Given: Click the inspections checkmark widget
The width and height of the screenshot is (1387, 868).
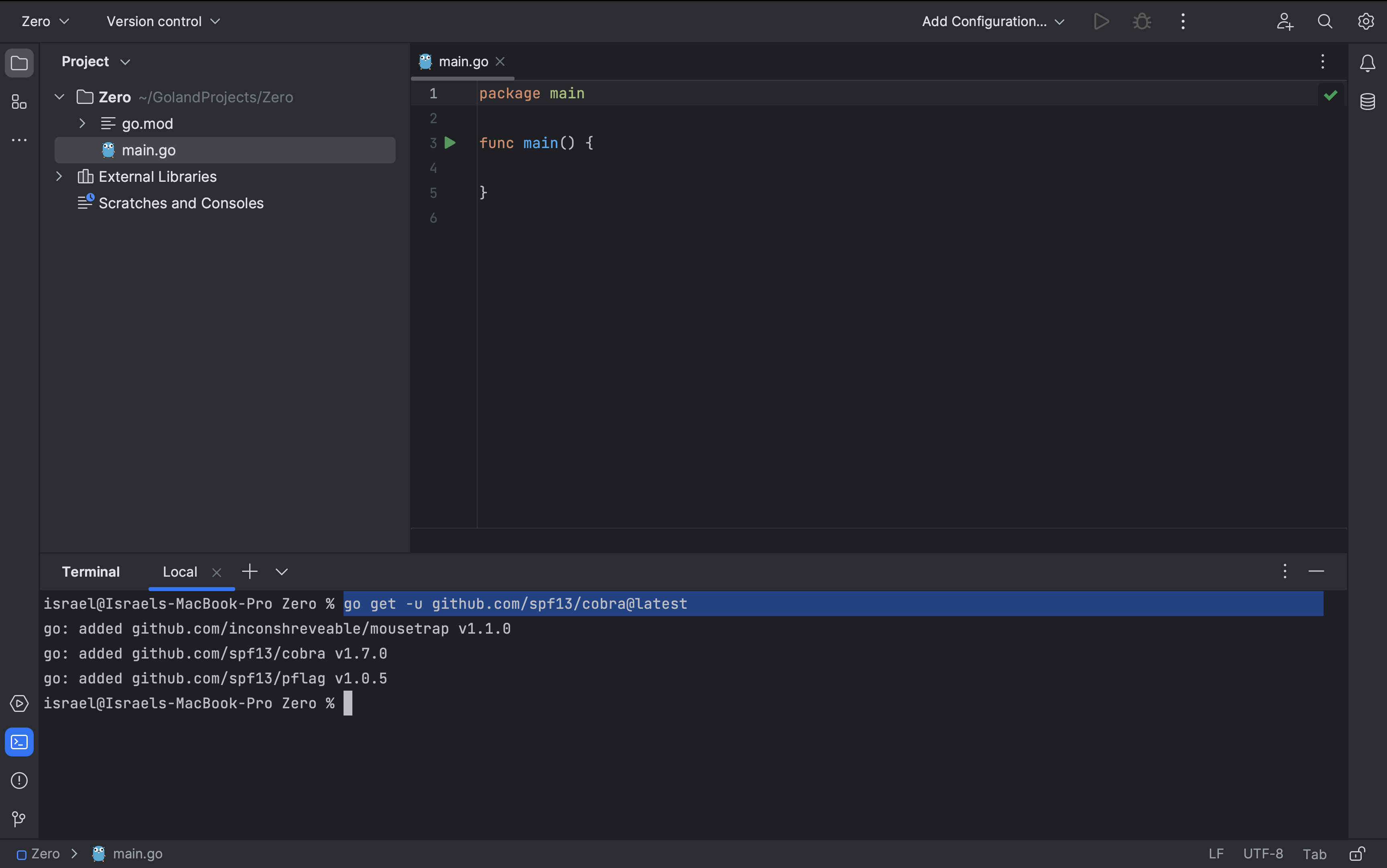Looking at the screenshot, I should click(1331, 95).
